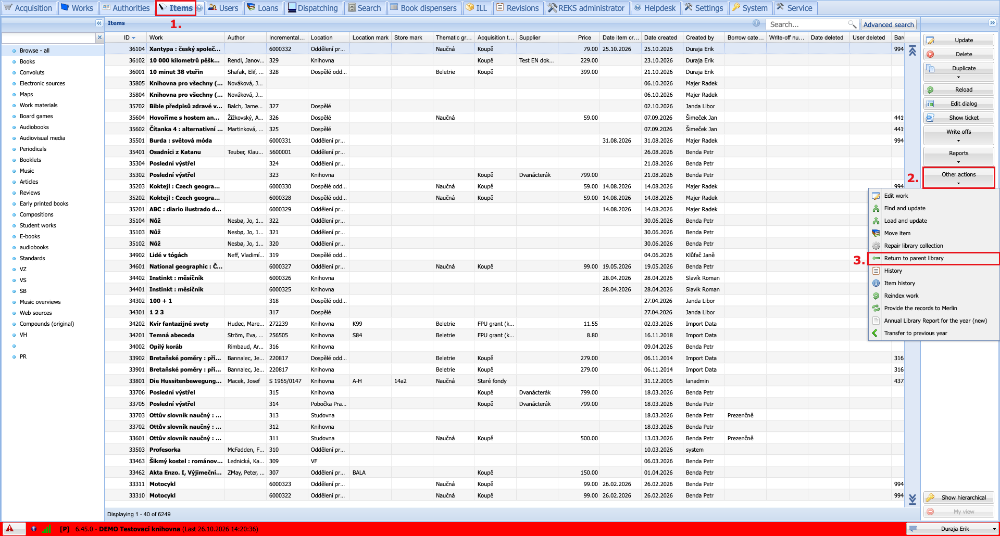This screenshot has height=536, width=1000.
Task: Click the Price column header
Action: pos(580,38)
